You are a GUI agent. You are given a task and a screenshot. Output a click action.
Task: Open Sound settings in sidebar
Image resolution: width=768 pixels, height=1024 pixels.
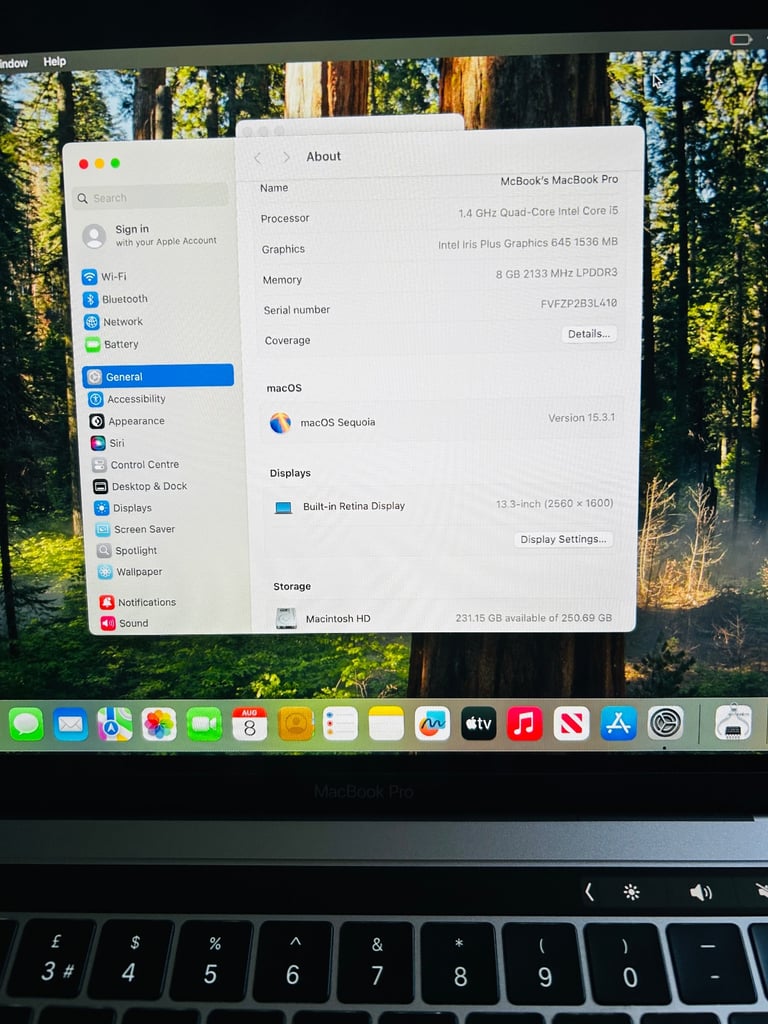pyautogui.click(x=124, y=623)
